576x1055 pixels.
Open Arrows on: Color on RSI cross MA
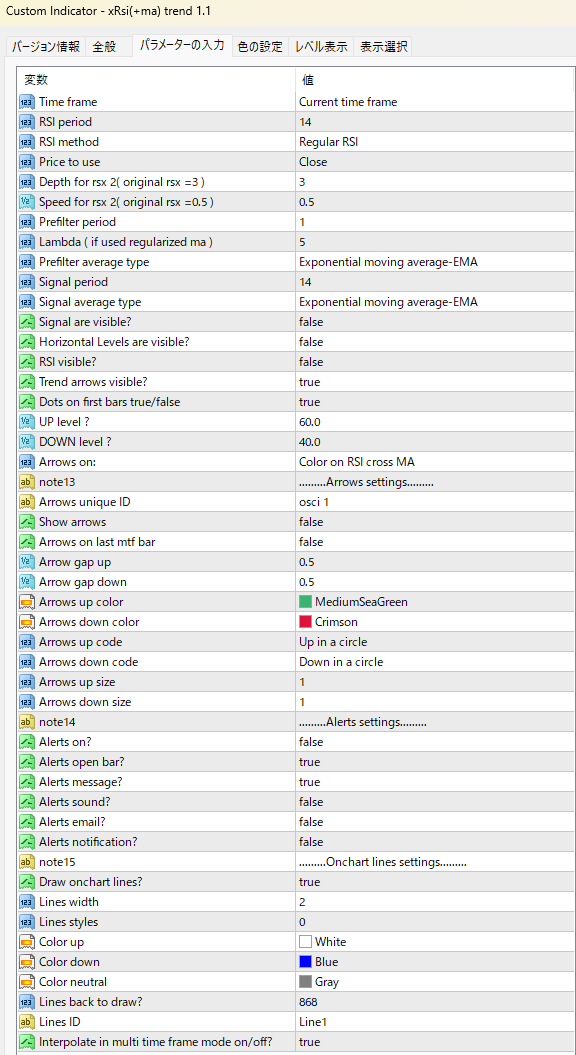tap(435, 462)
